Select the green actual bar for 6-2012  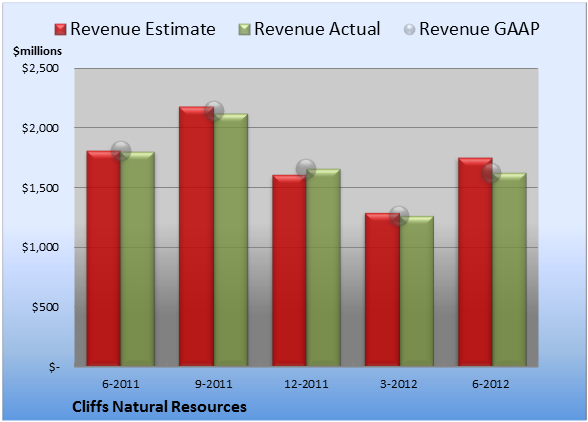(x=509, y=269)
